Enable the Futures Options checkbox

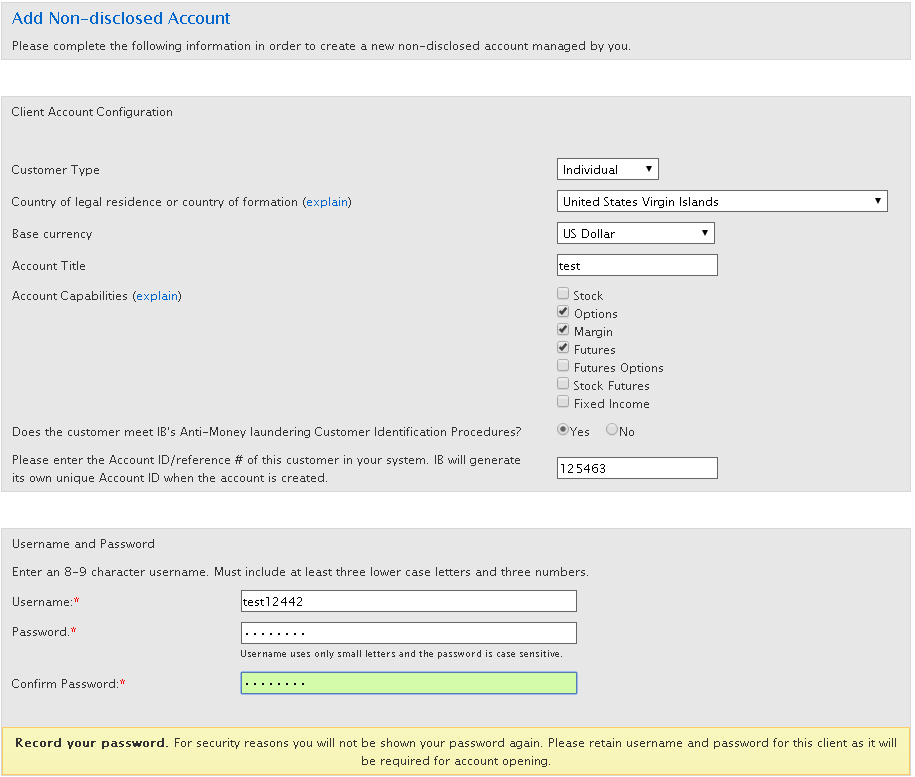[563, 367]
